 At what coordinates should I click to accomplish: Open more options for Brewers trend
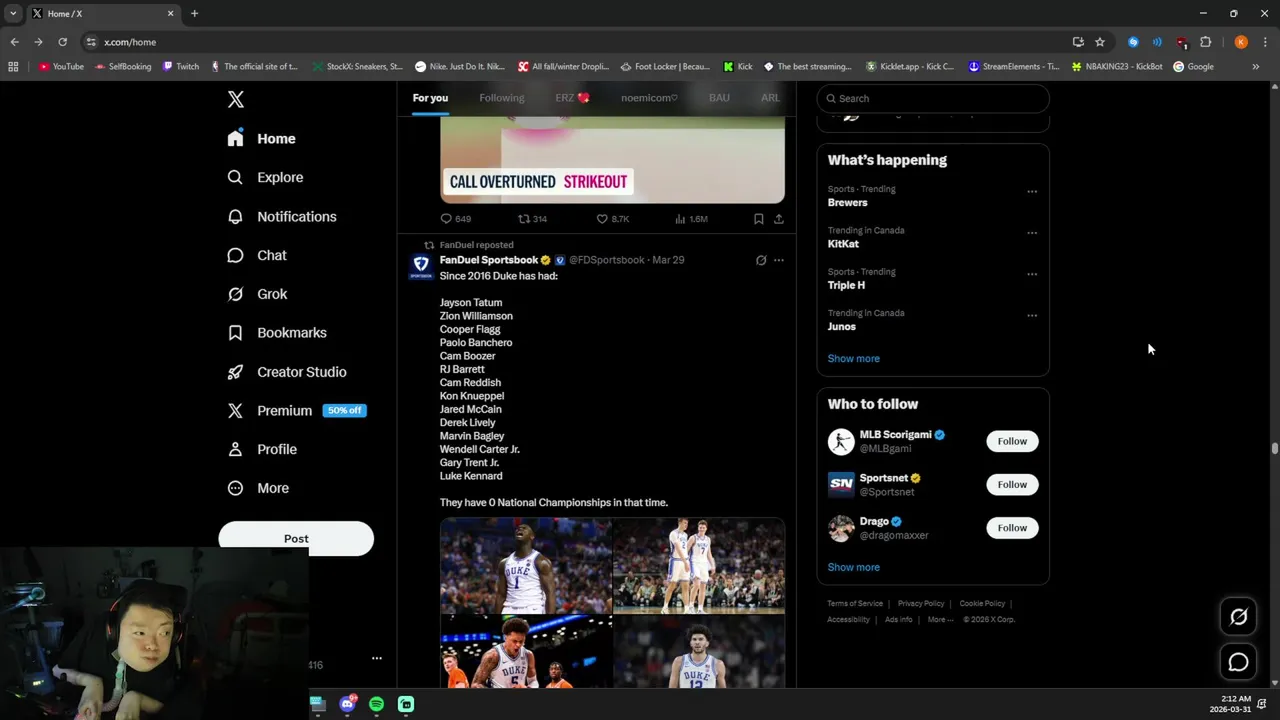click(1032, 192)
